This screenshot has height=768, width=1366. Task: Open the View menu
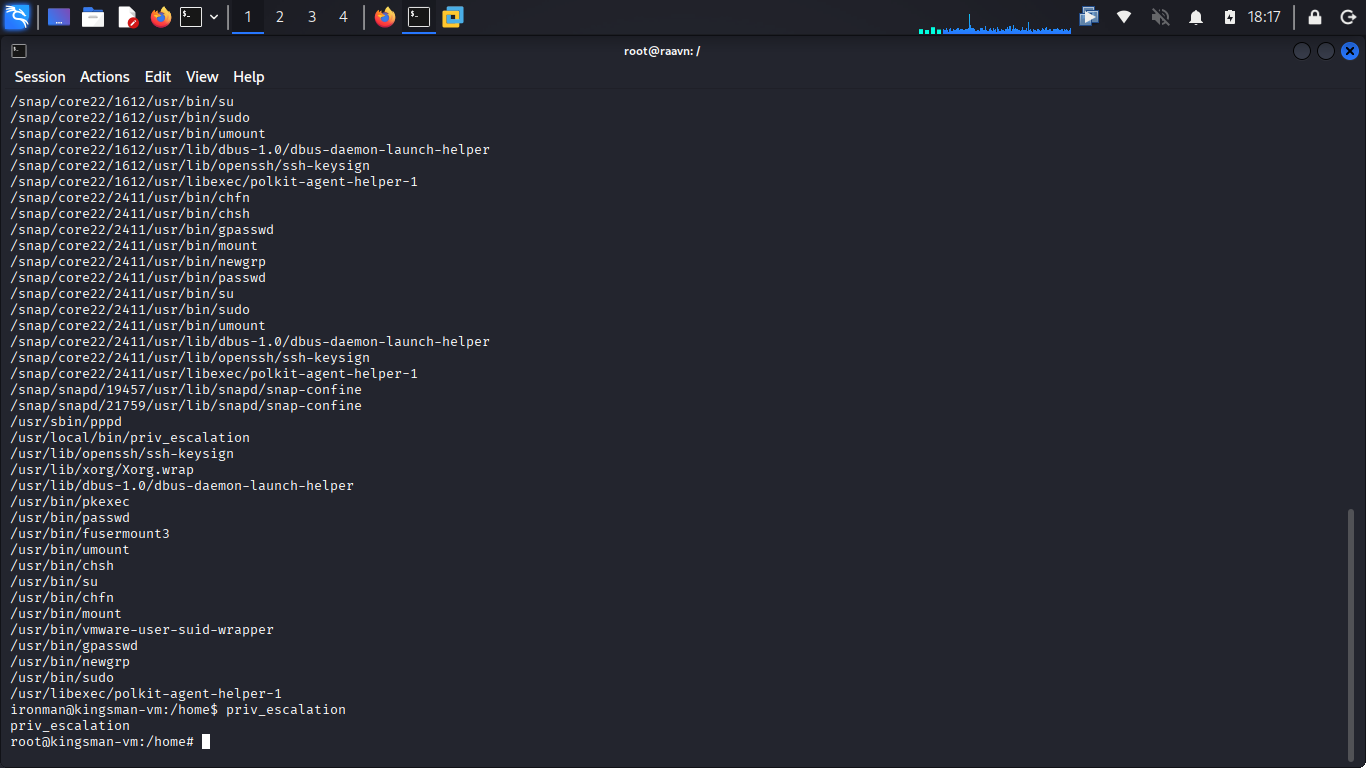(202, 77)
